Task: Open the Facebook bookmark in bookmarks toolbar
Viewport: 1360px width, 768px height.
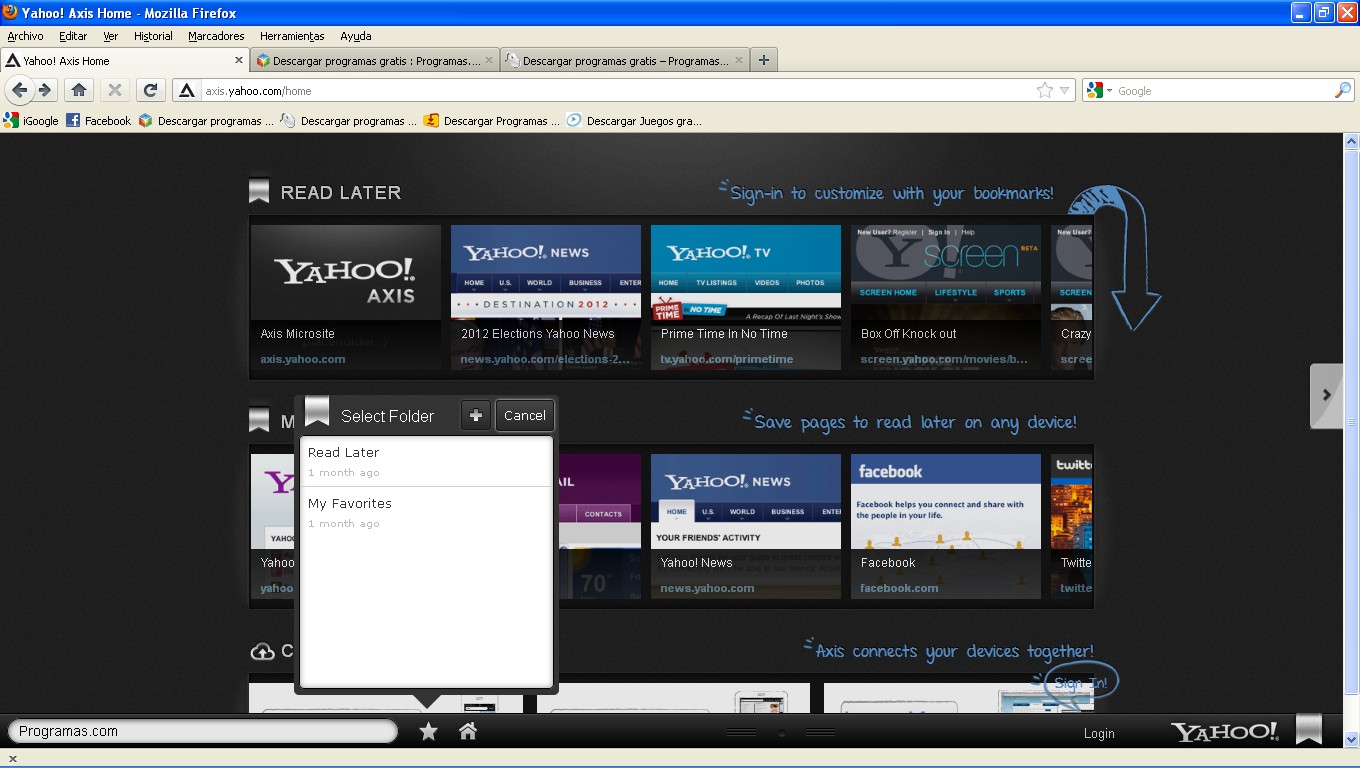Action: [98, 120]
